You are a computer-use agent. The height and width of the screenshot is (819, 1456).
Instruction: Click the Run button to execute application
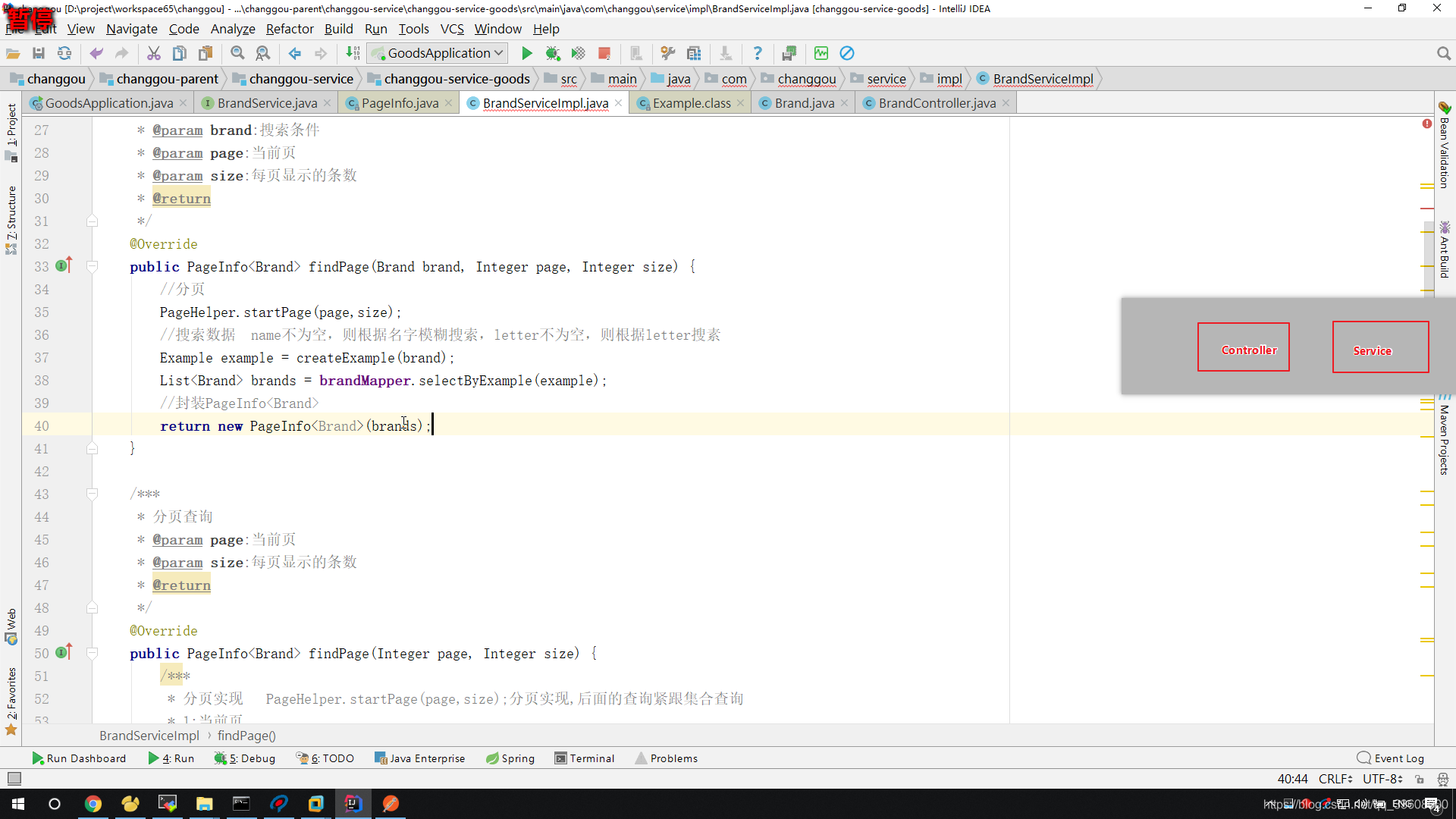527,52
